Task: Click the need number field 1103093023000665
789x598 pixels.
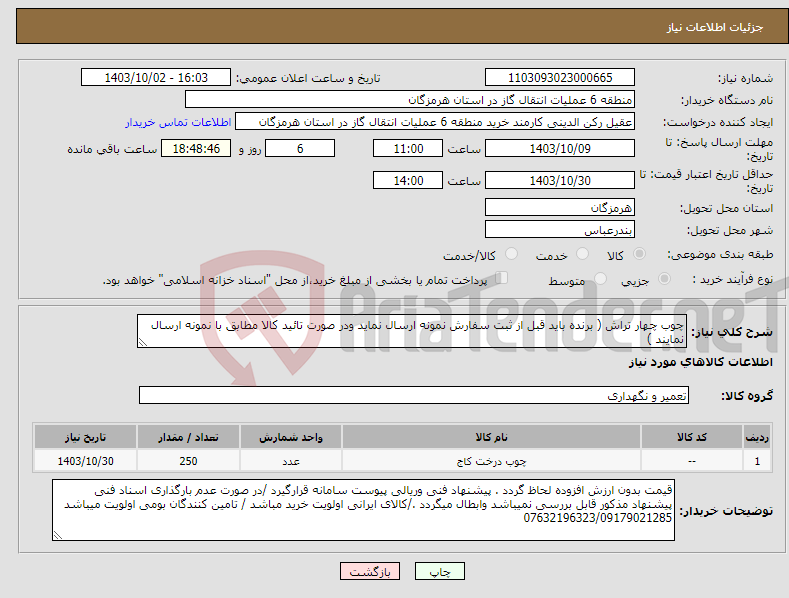Action: pyautogui.click(x=560, y=78)
